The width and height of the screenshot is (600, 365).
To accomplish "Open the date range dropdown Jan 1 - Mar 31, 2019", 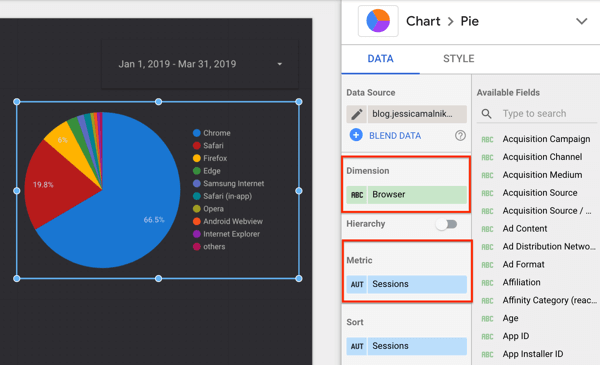I will click(x=200, y=64).
